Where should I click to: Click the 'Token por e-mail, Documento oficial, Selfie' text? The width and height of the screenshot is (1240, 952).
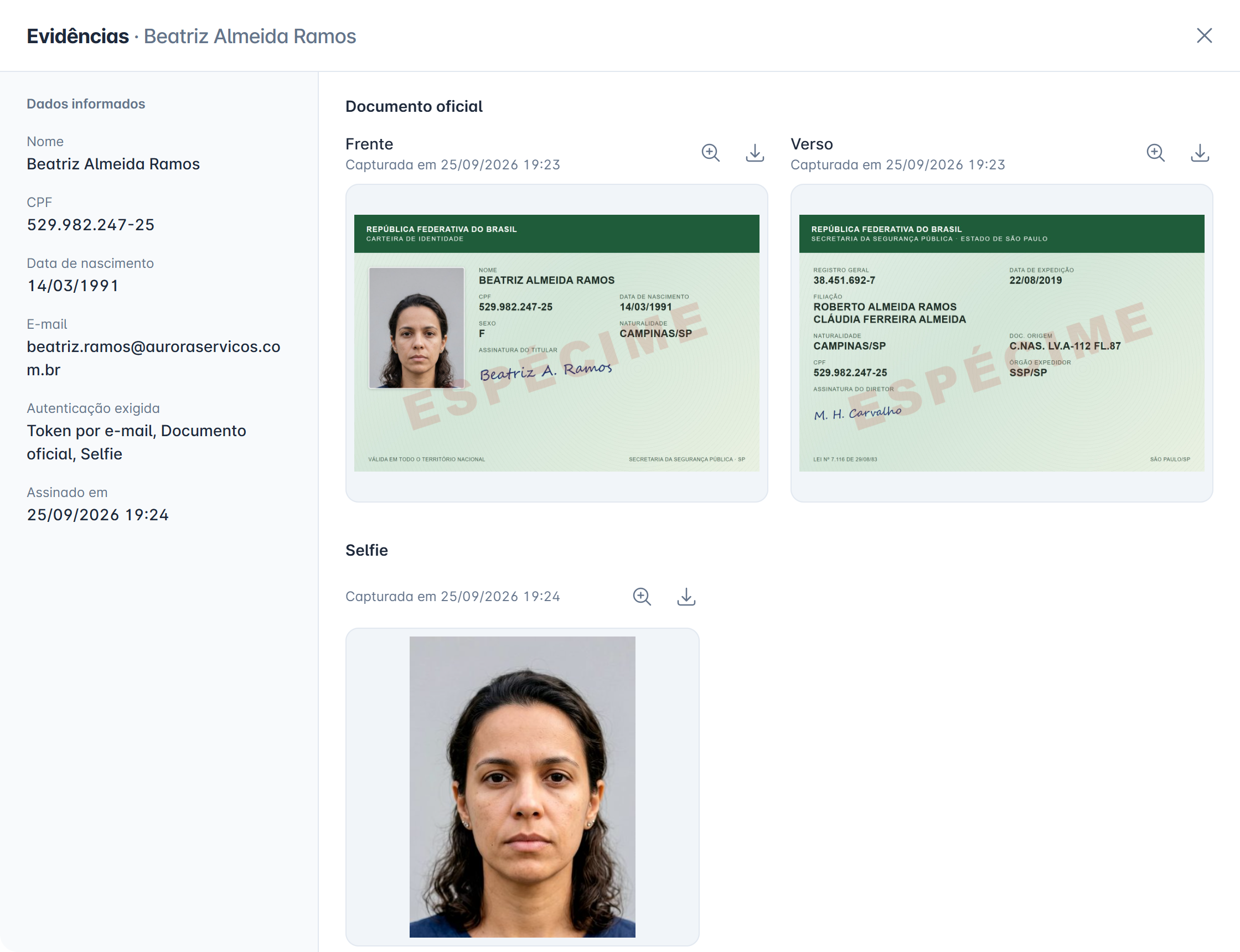click(x=137, y=443)
